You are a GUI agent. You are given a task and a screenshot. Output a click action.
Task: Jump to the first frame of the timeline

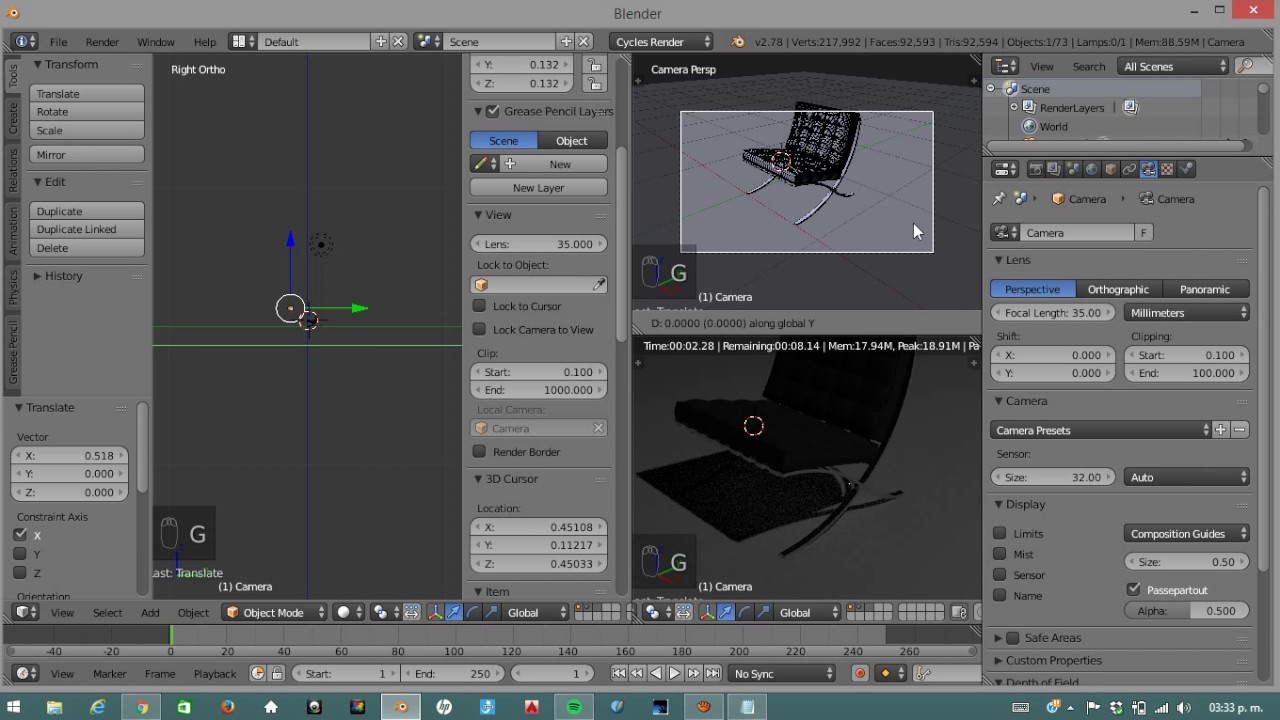(619, 673)
